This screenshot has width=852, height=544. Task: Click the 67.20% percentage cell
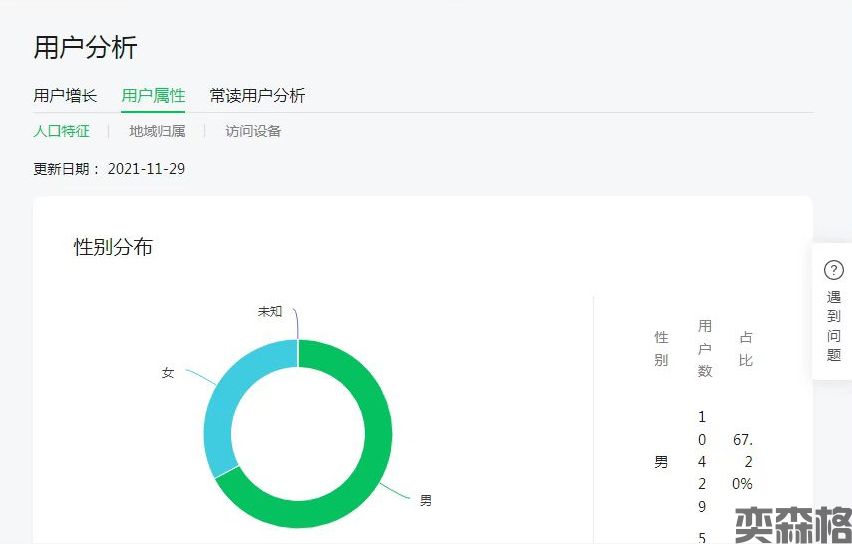point(743,462)
